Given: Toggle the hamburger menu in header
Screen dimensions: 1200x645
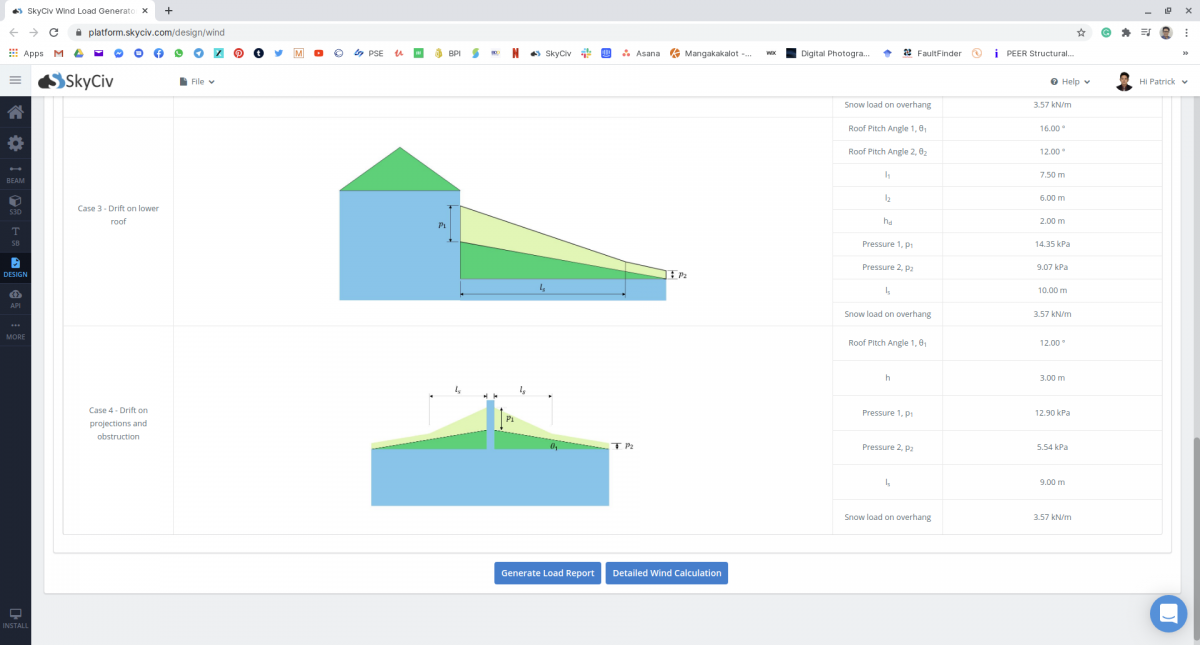Looking at the screenshot, I should 15,81.
